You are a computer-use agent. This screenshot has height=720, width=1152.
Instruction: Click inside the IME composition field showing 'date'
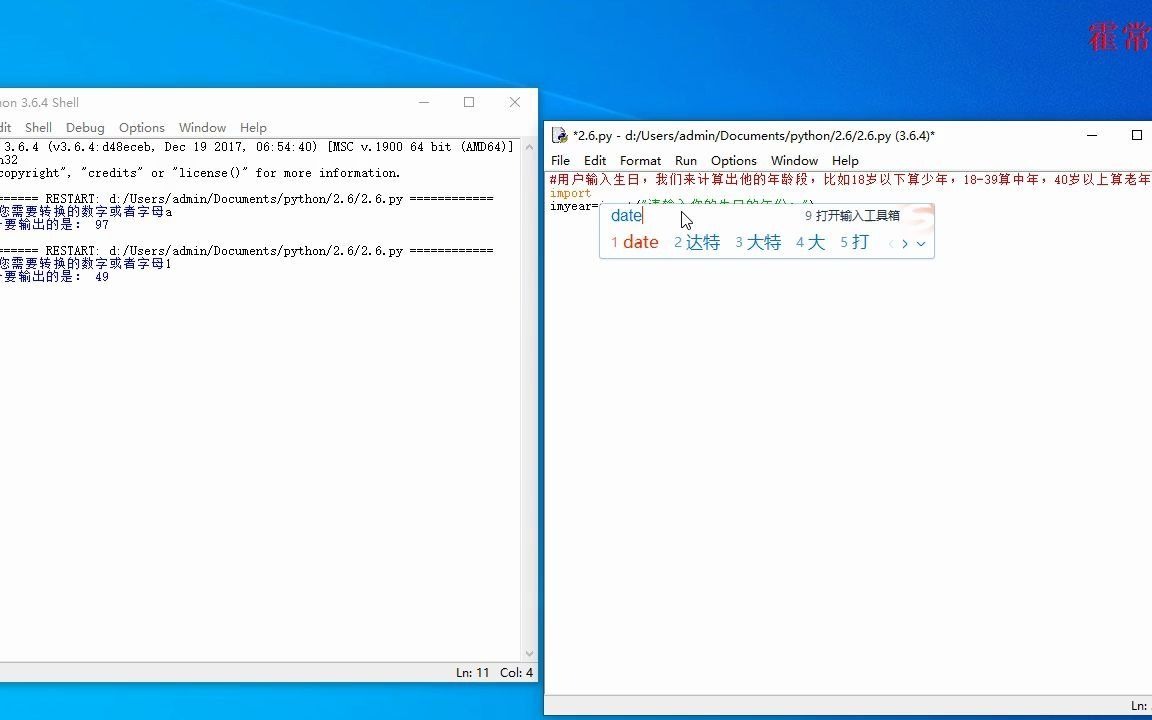(626, 215)
